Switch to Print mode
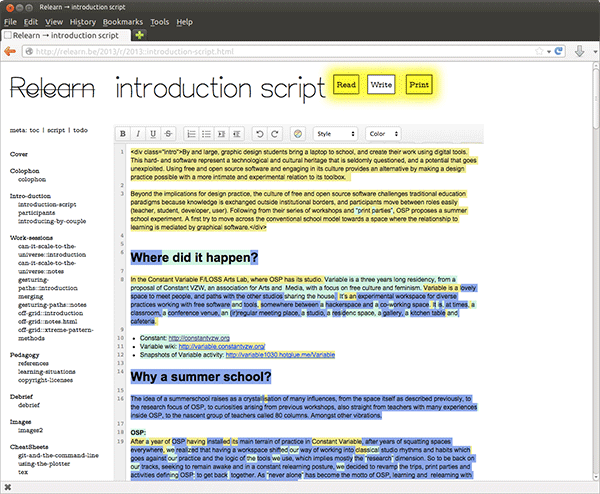The height and width of the screenshot is (494, 600). point(419,85)
